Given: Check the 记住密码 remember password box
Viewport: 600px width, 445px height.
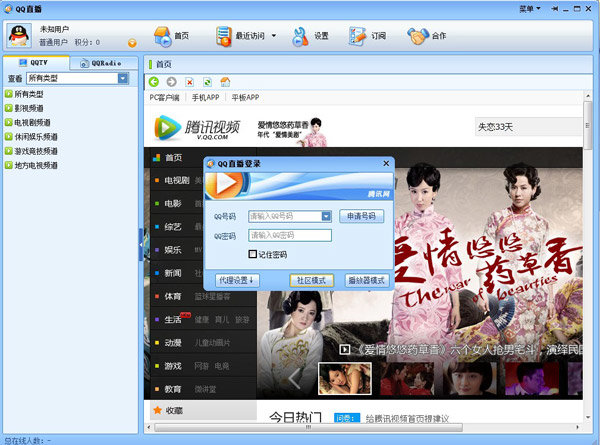Looking at the screenshot, I should click(253, 254).
